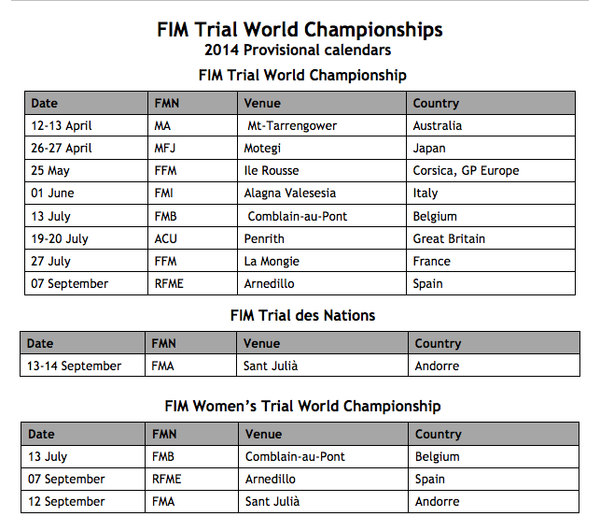The width and height of the screenshot is (600, 531).
Task: Select the Country header of the first table
Action: point(491,103)
